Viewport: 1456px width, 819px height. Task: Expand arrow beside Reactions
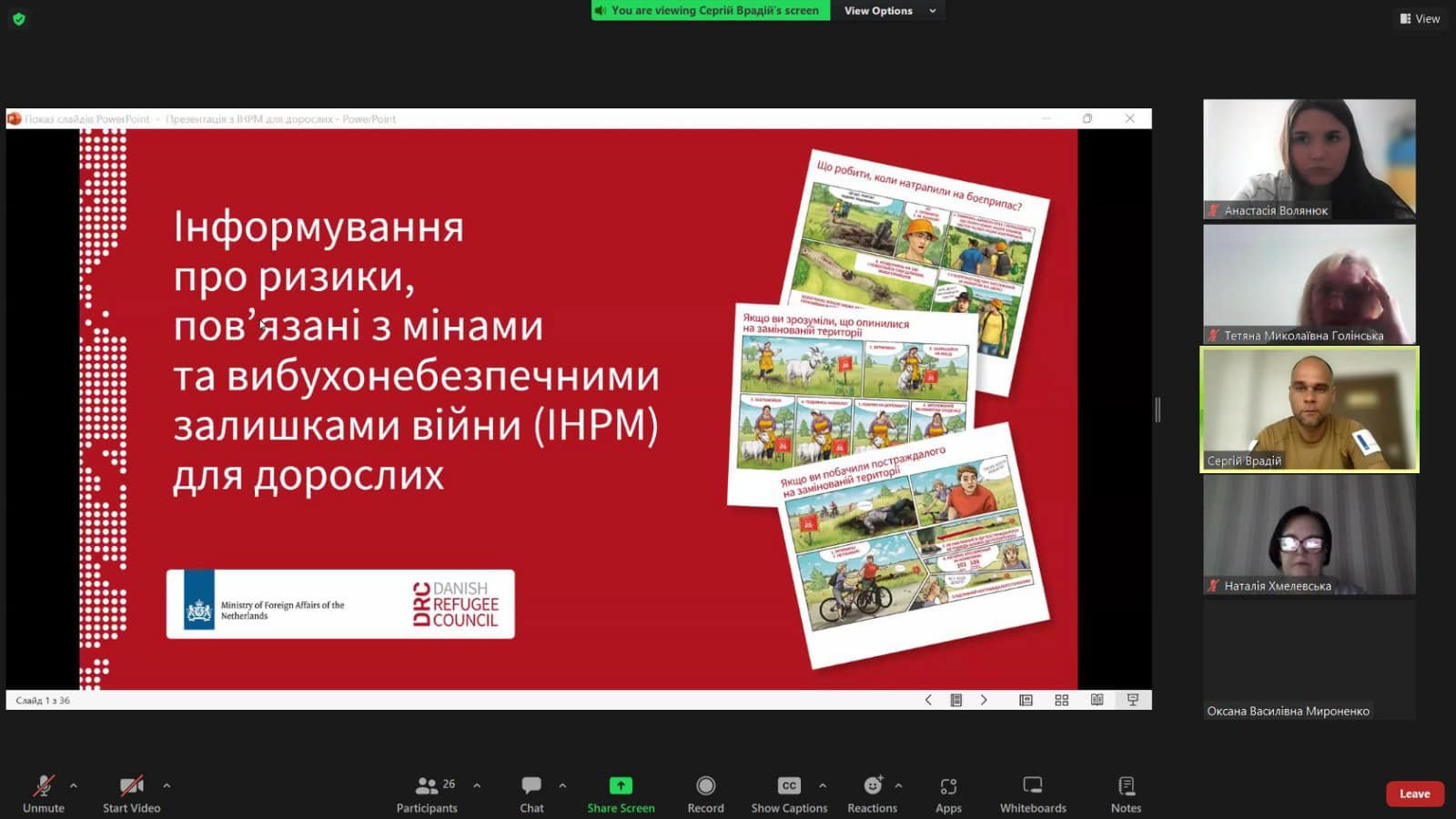(x=898, y=785)
